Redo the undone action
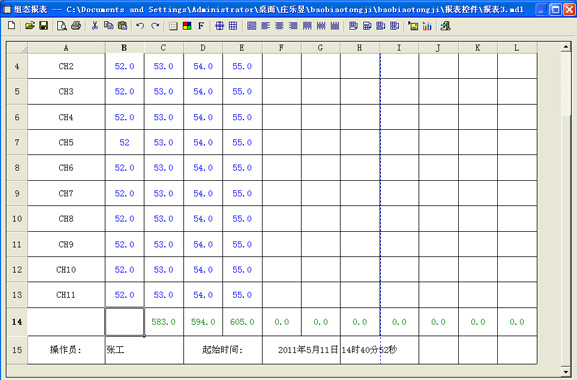577x380 pixels. (155, 25)
